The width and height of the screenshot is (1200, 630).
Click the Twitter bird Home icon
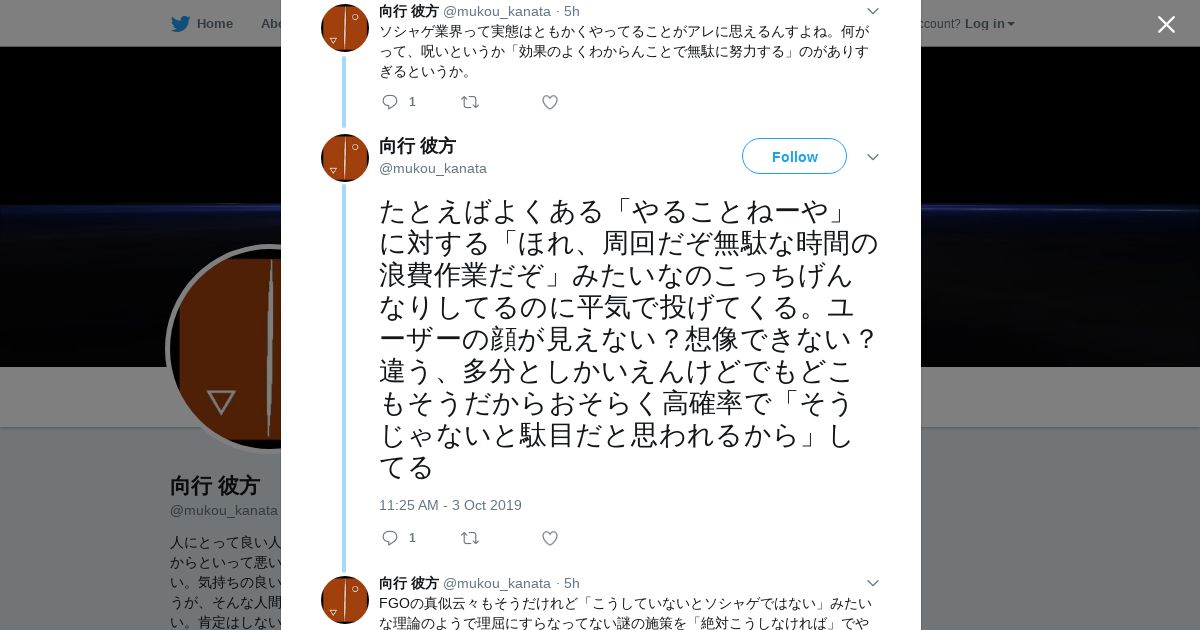(180, 24)
